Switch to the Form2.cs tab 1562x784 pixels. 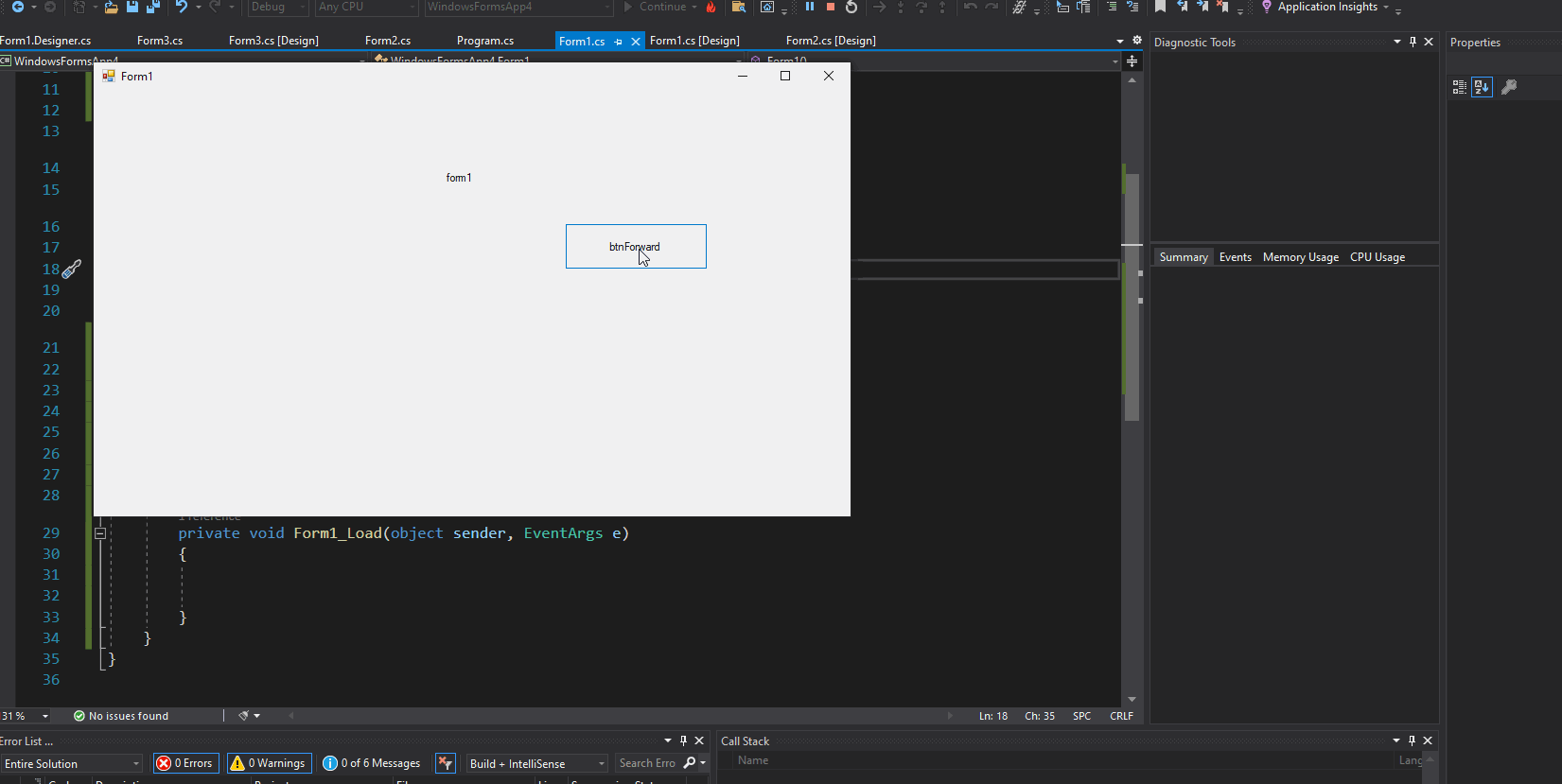[x=388, y=41]
